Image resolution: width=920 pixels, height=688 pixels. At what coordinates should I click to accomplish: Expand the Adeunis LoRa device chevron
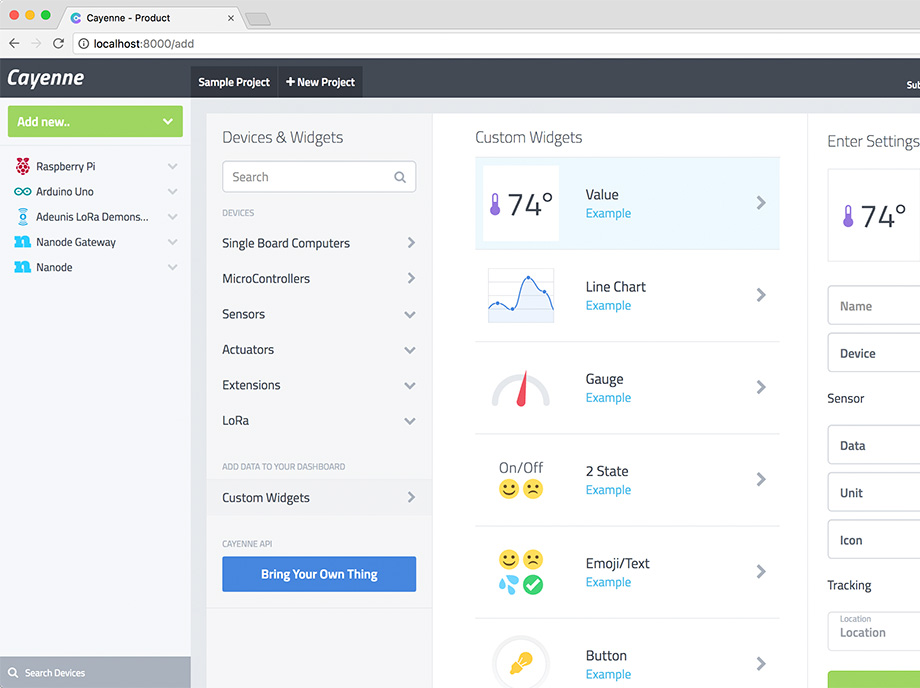coord(172,217)
